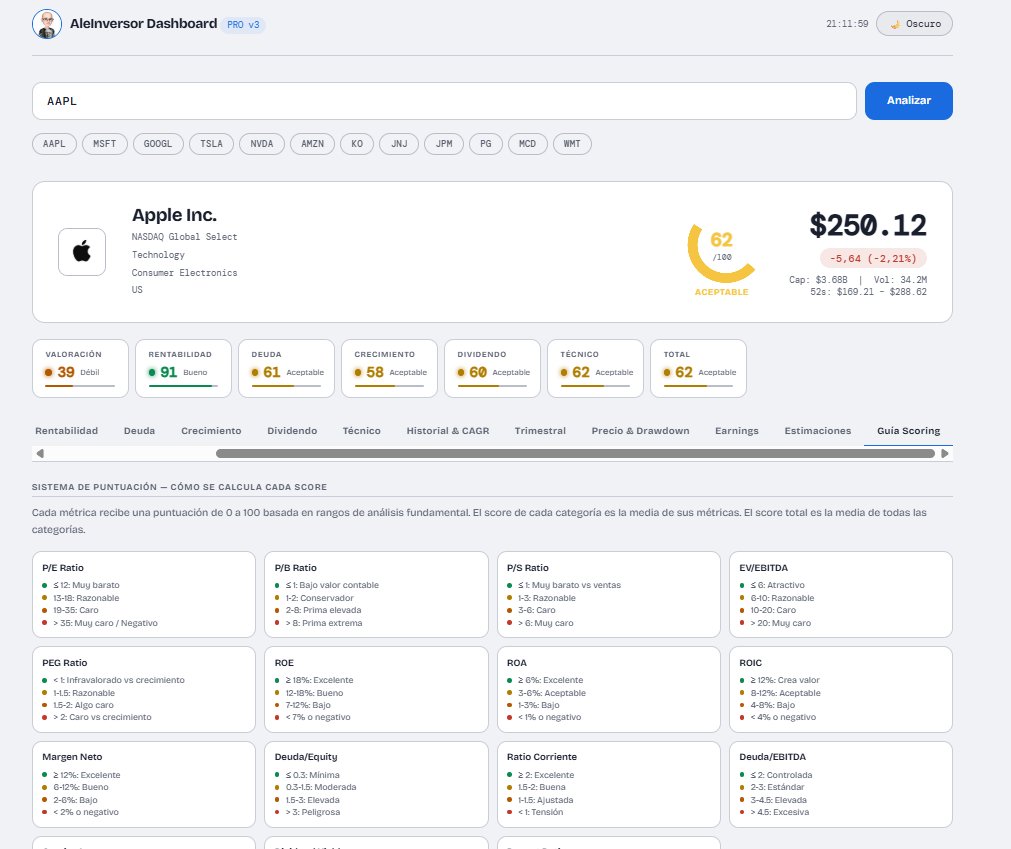The width and height of the screenshot is (1011, 849).
Task: Click the Técnico 62 score card
Action: pos(595,368)
